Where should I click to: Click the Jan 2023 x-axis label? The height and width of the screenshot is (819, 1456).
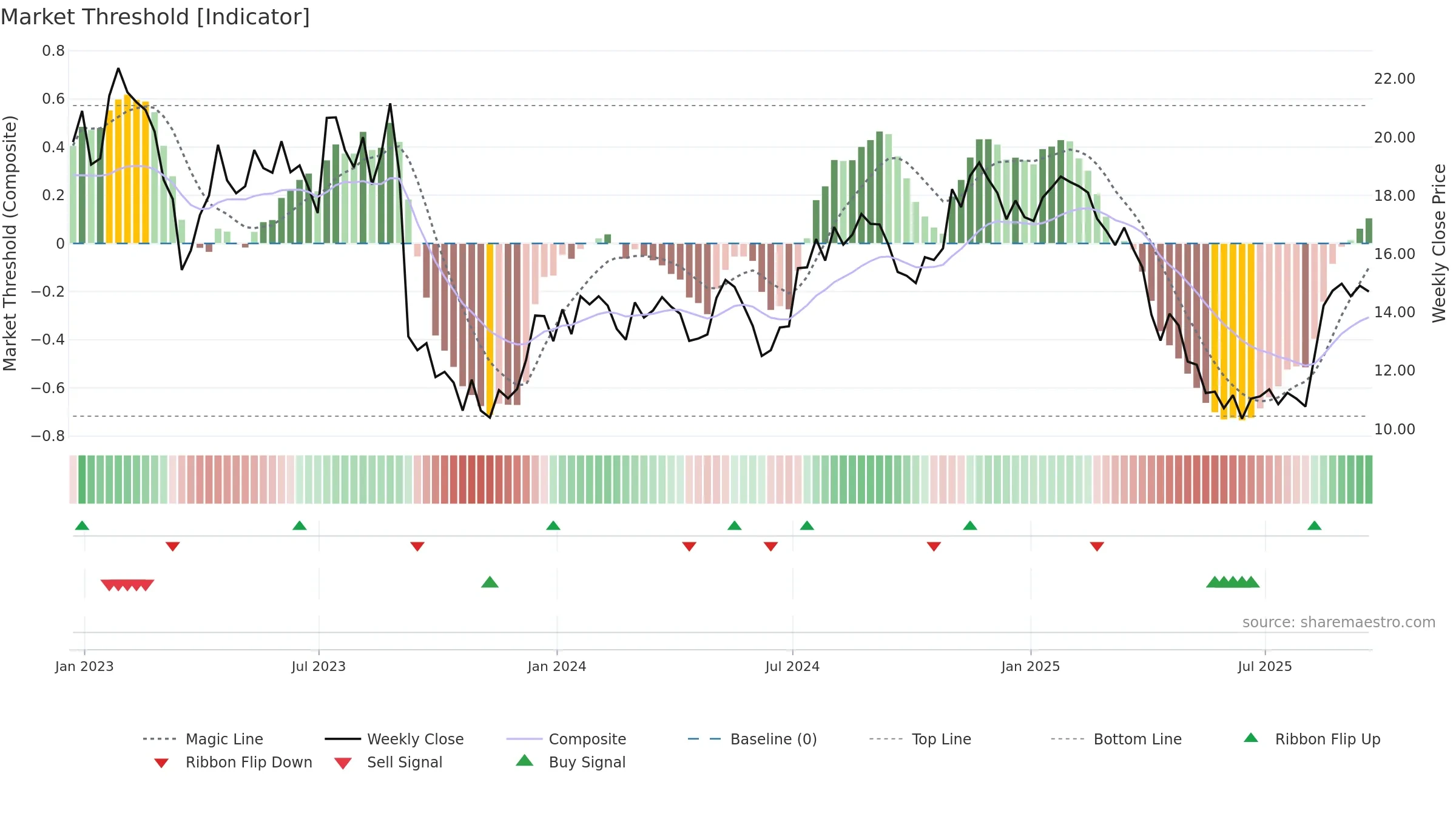pos(84,667)
